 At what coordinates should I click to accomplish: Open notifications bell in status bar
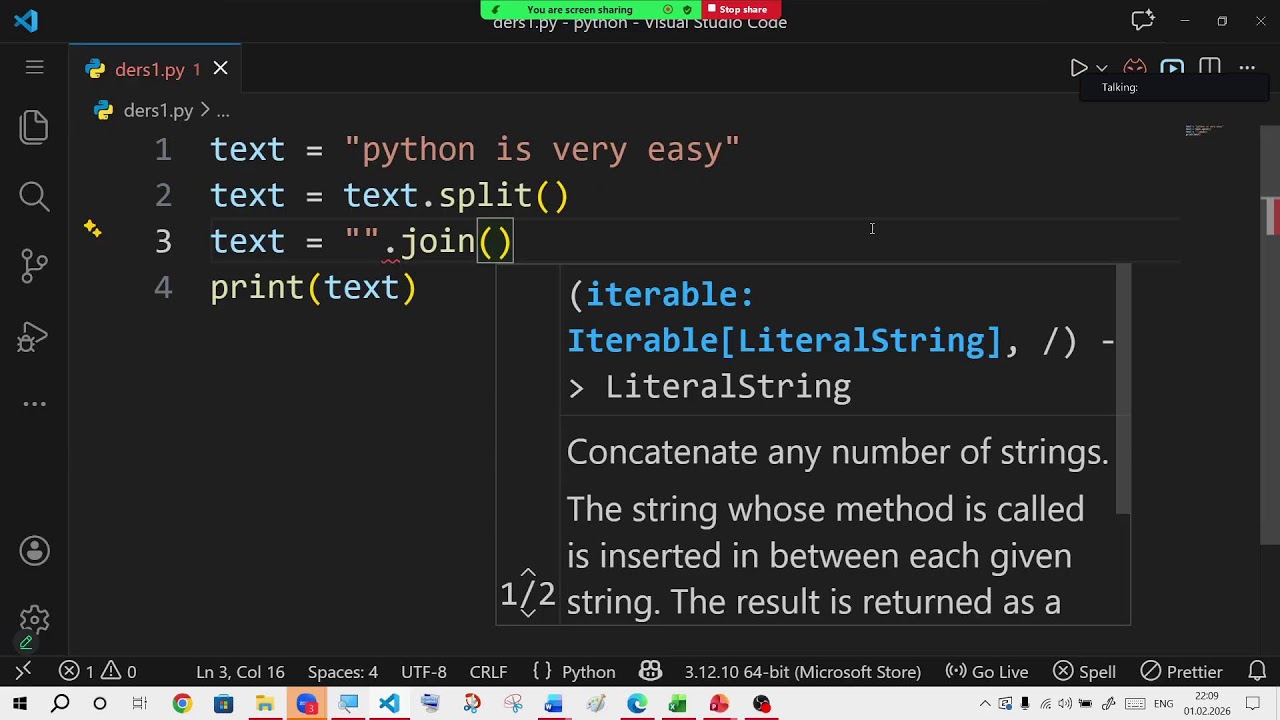pyautogui.click(x=1257, y=671)
